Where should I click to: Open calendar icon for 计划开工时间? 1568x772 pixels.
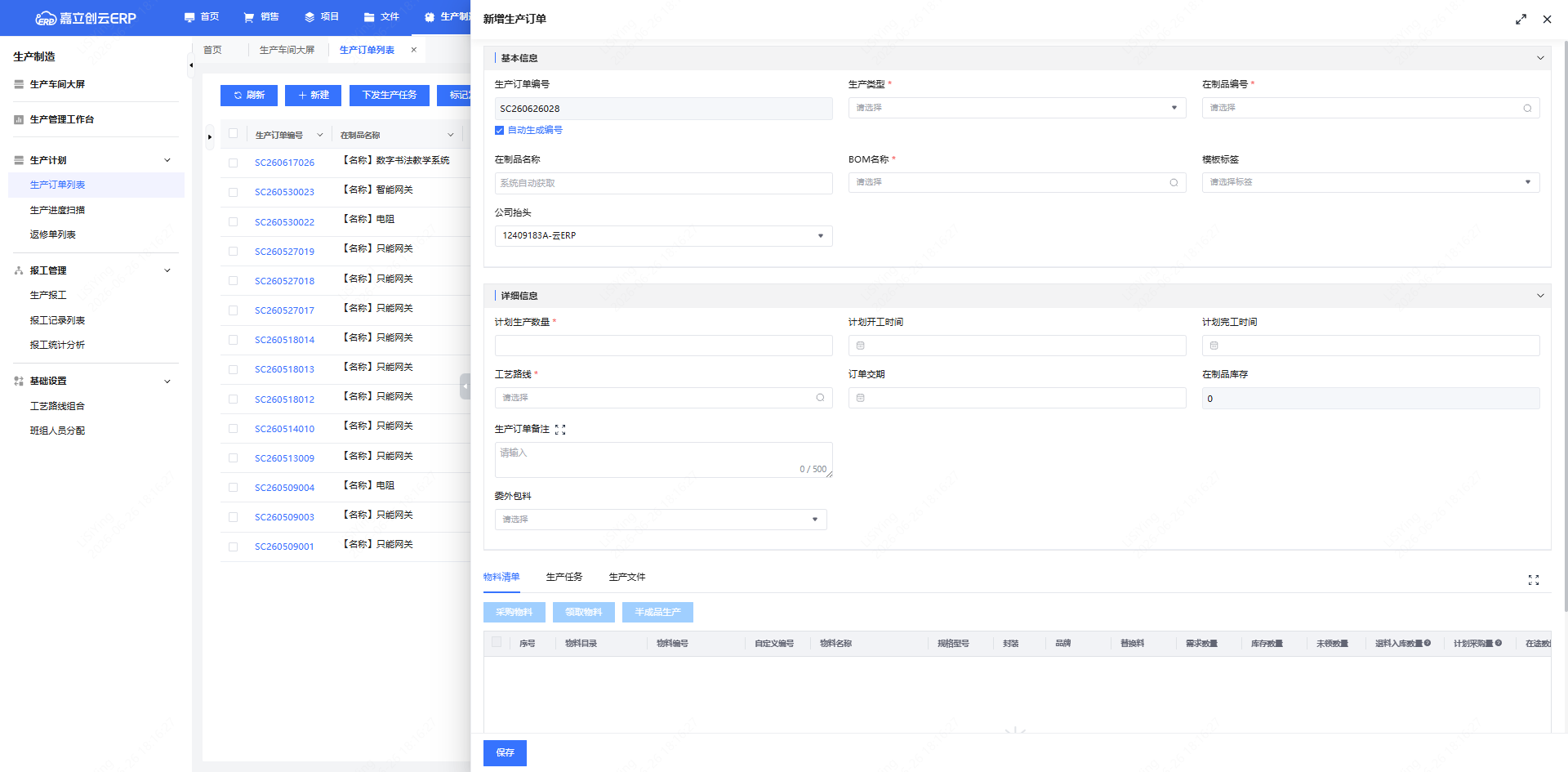pos(860,346)
